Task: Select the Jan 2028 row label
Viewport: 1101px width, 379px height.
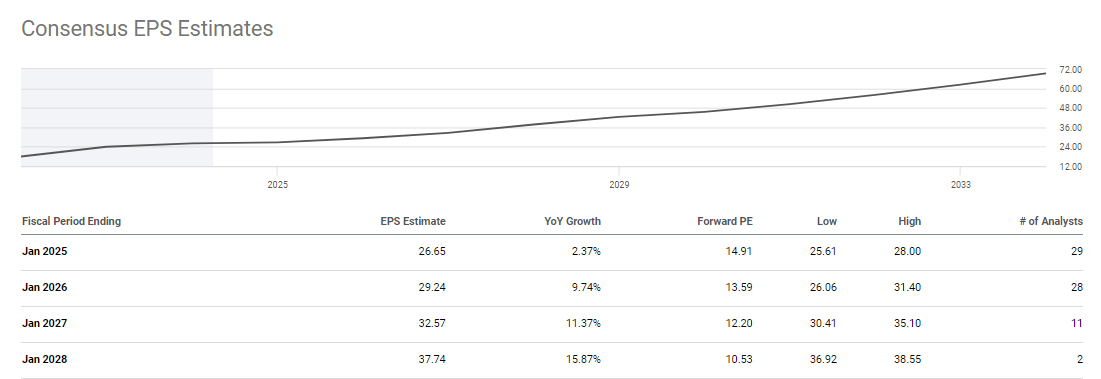Action: click(x=45, y=359)
